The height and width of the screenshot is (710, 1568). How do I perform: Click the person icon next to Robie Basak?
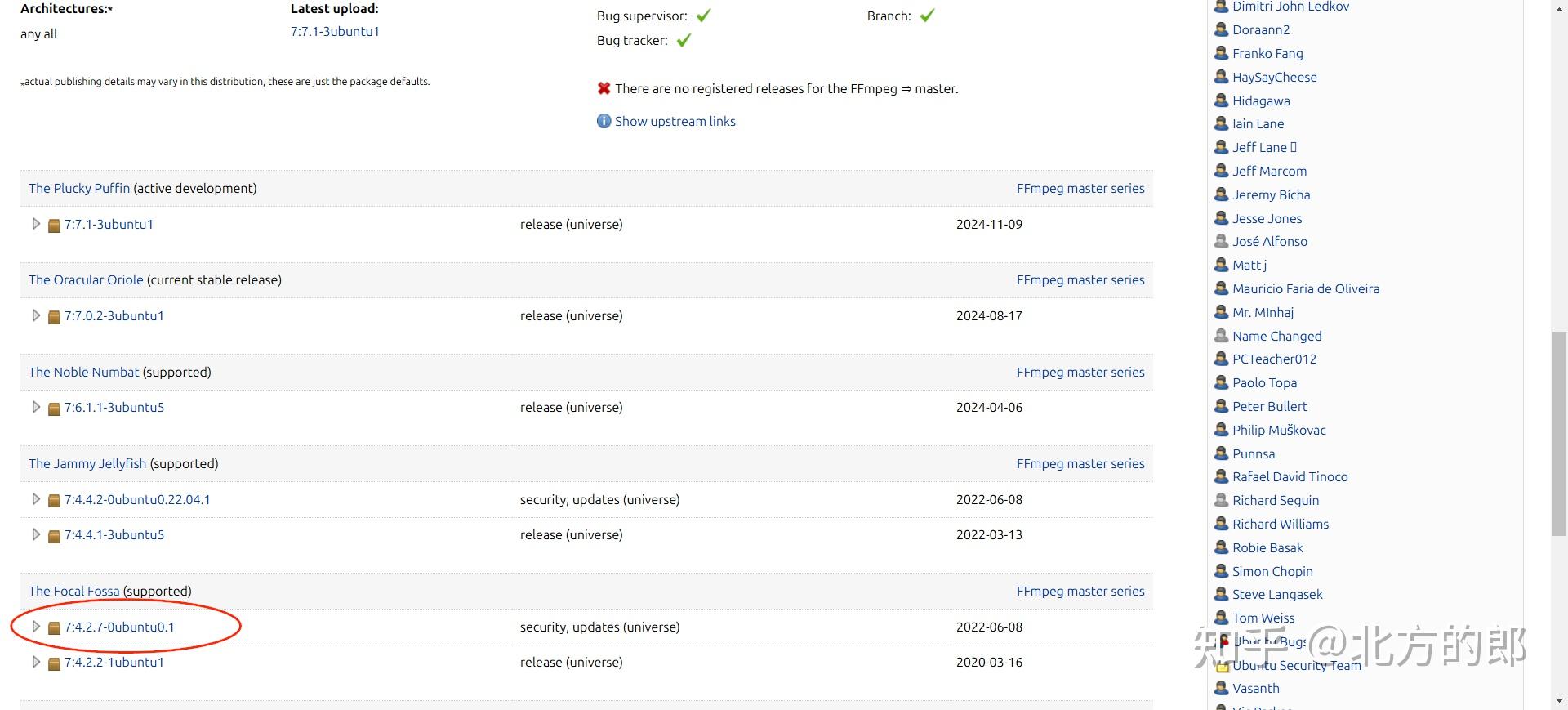[x=1221, y=547]
